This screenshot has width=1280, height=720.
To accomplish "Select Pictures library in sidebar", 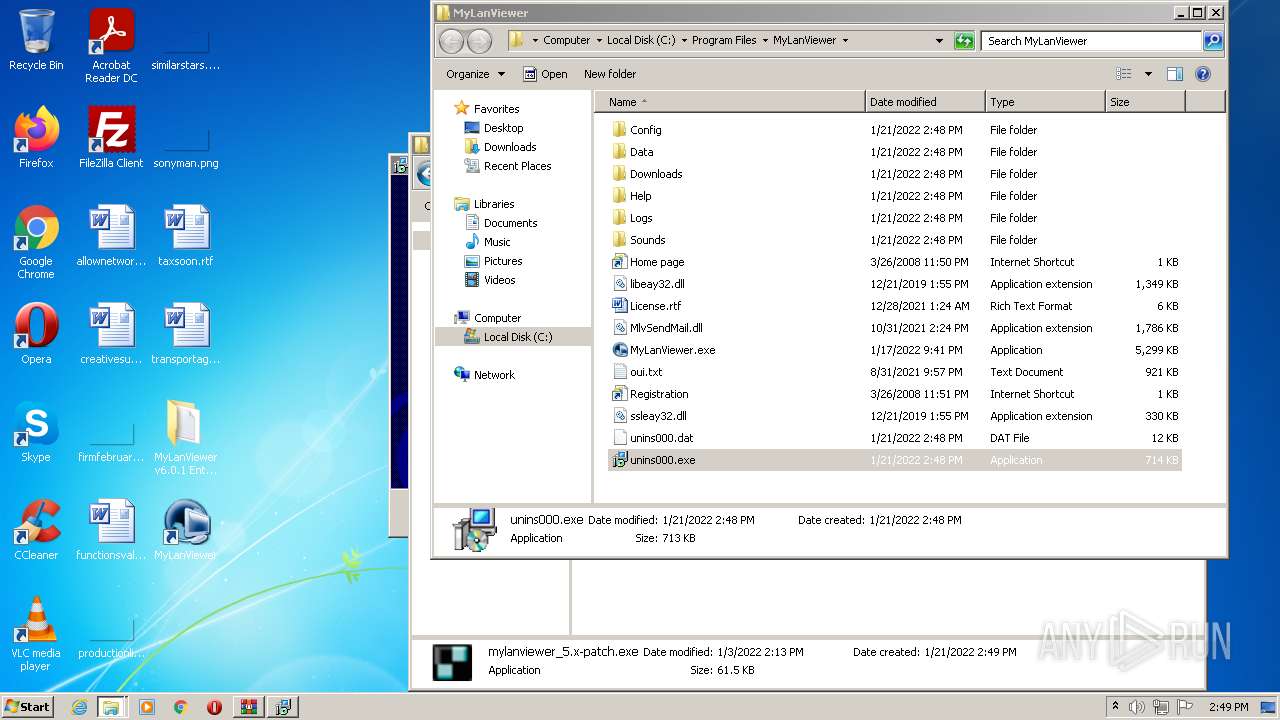I will (x=494, y=261).
